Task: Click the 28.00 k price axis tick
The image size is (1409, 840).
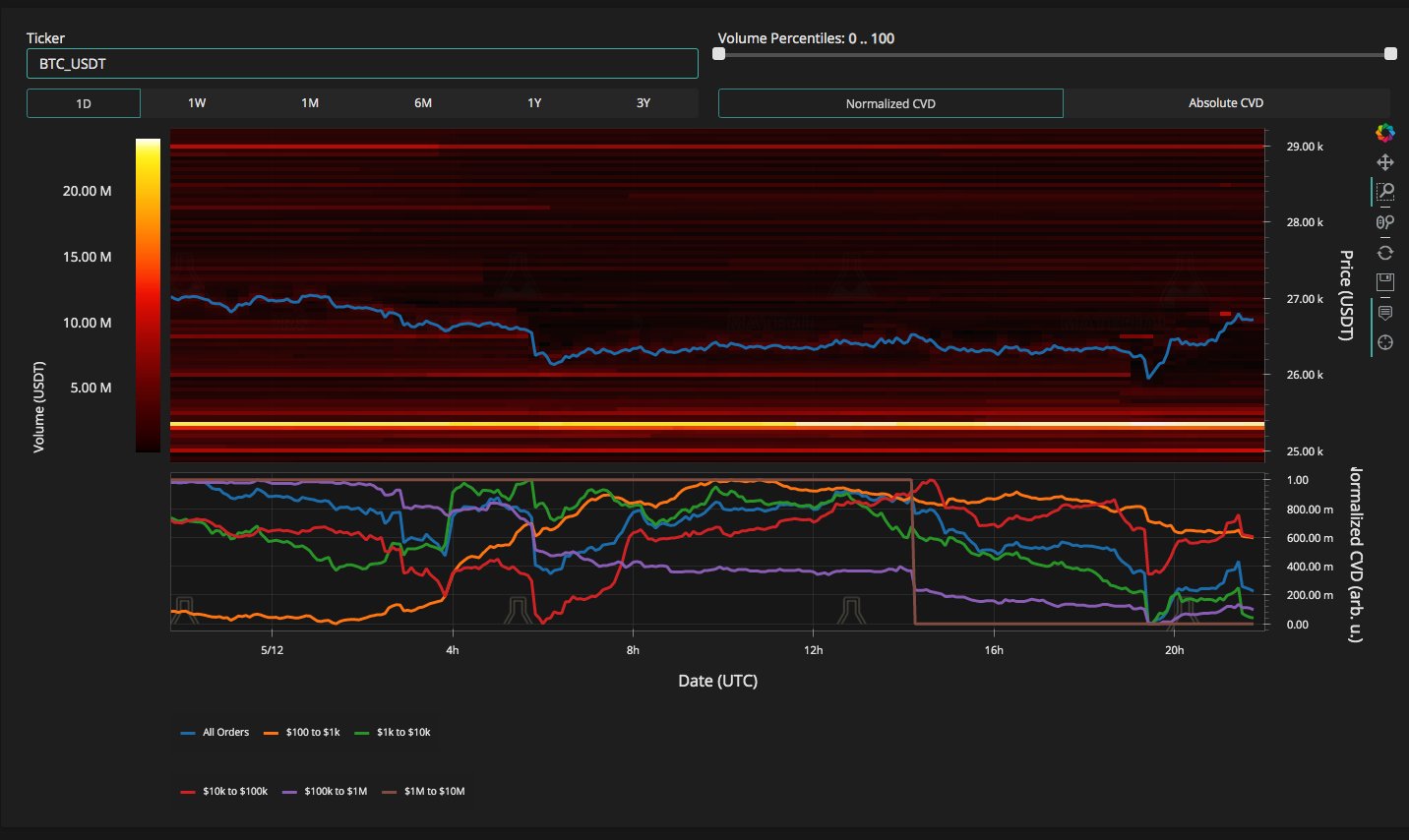Action: 1305,222
